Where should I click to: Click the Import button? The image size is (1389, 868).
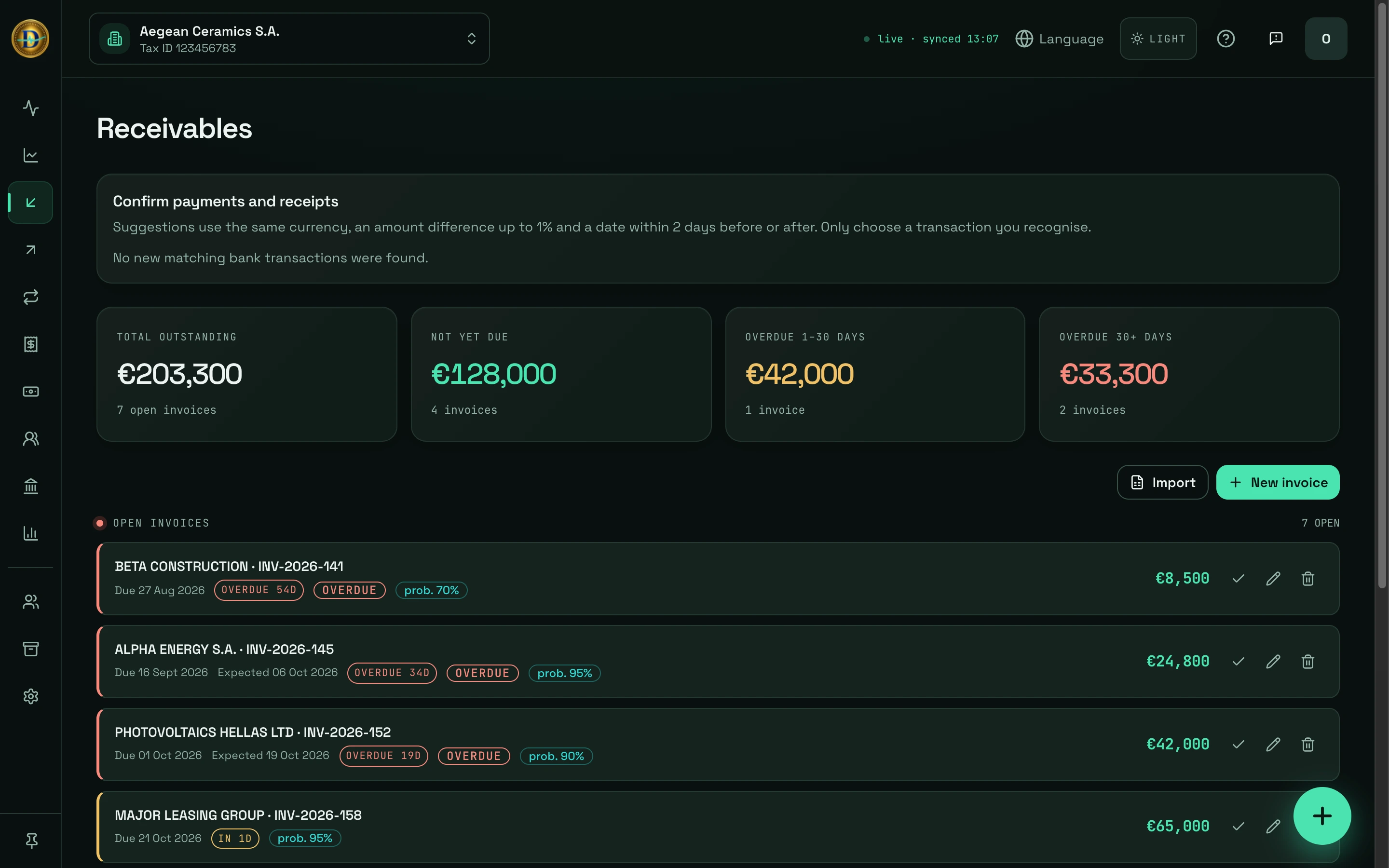[x=1162, y=482]
